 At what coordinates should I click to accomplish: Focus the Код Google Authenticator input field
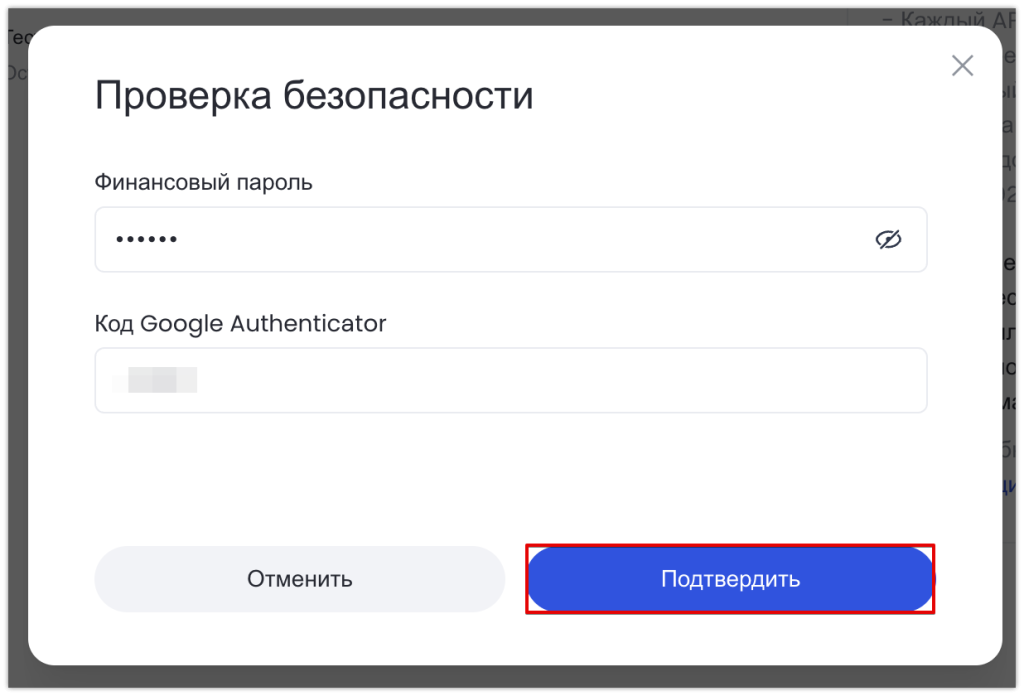511,380
